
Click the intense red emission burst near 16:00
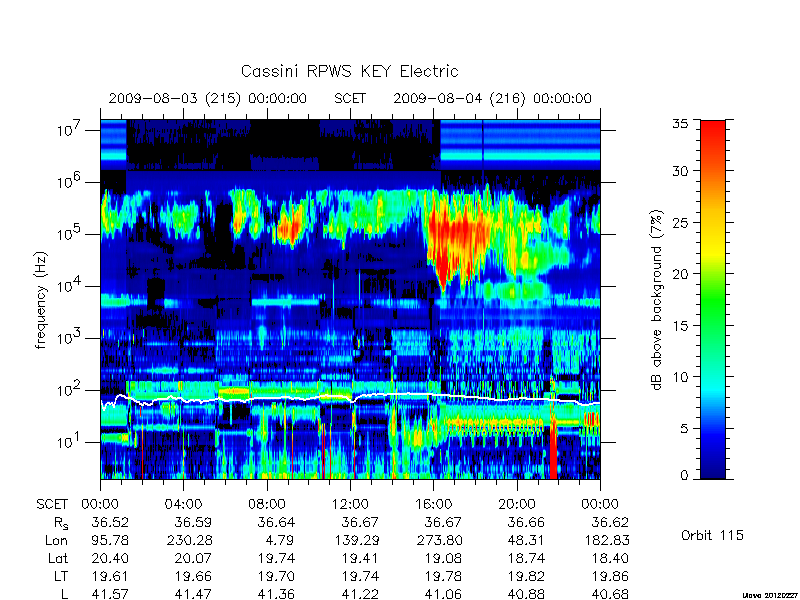456,240
